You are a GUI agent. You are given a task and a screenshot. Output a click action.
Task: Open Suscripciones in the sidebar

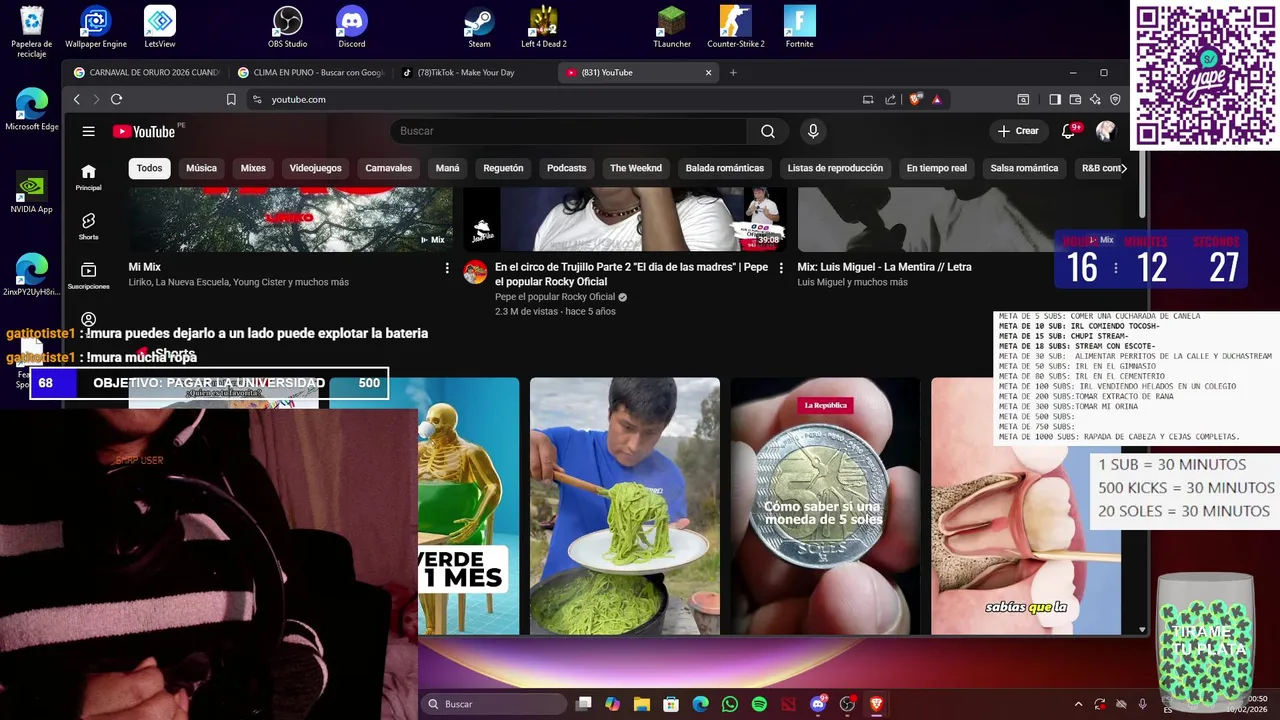tap(89, 276)
